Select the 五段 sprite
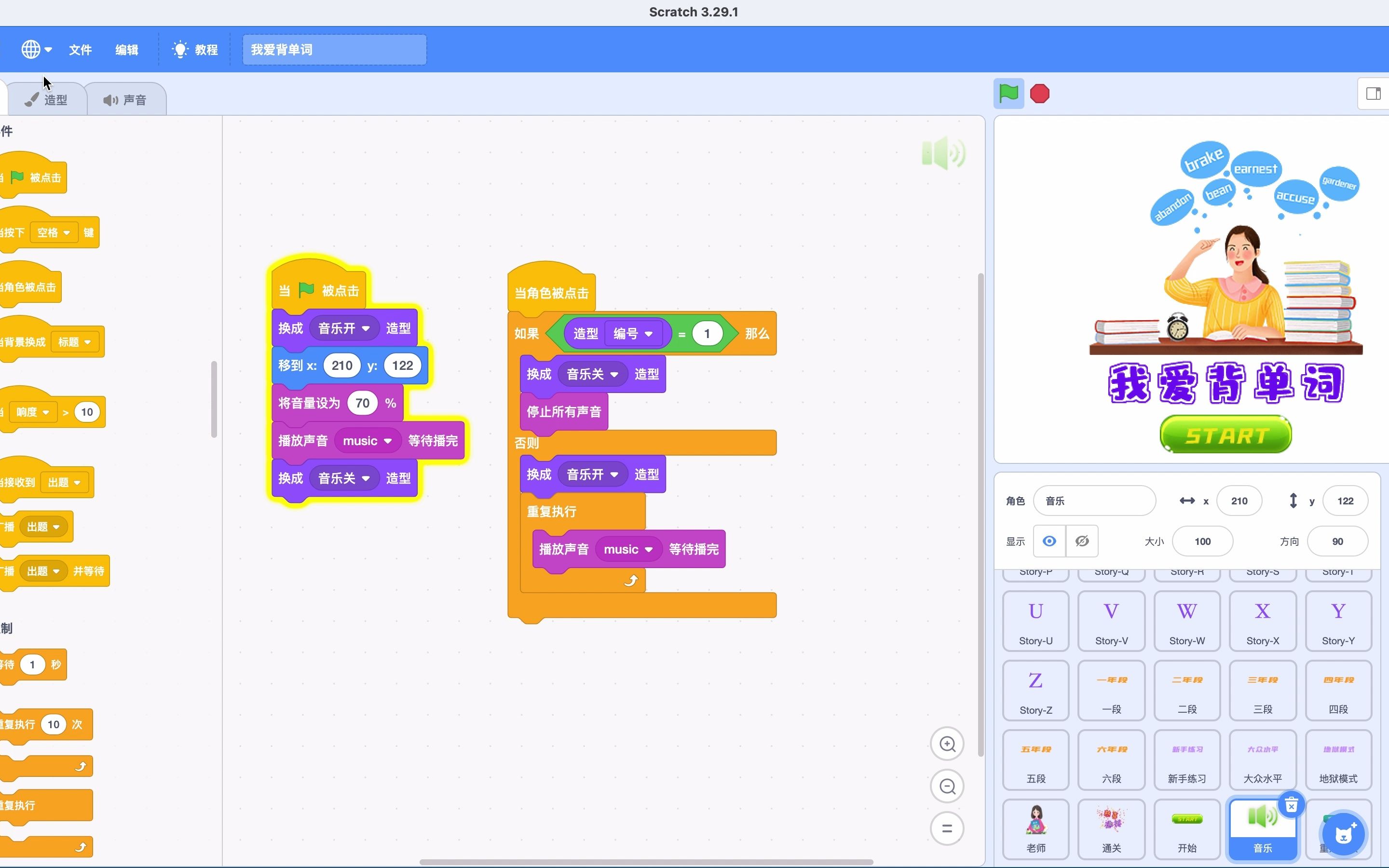 pos(1035,759)
